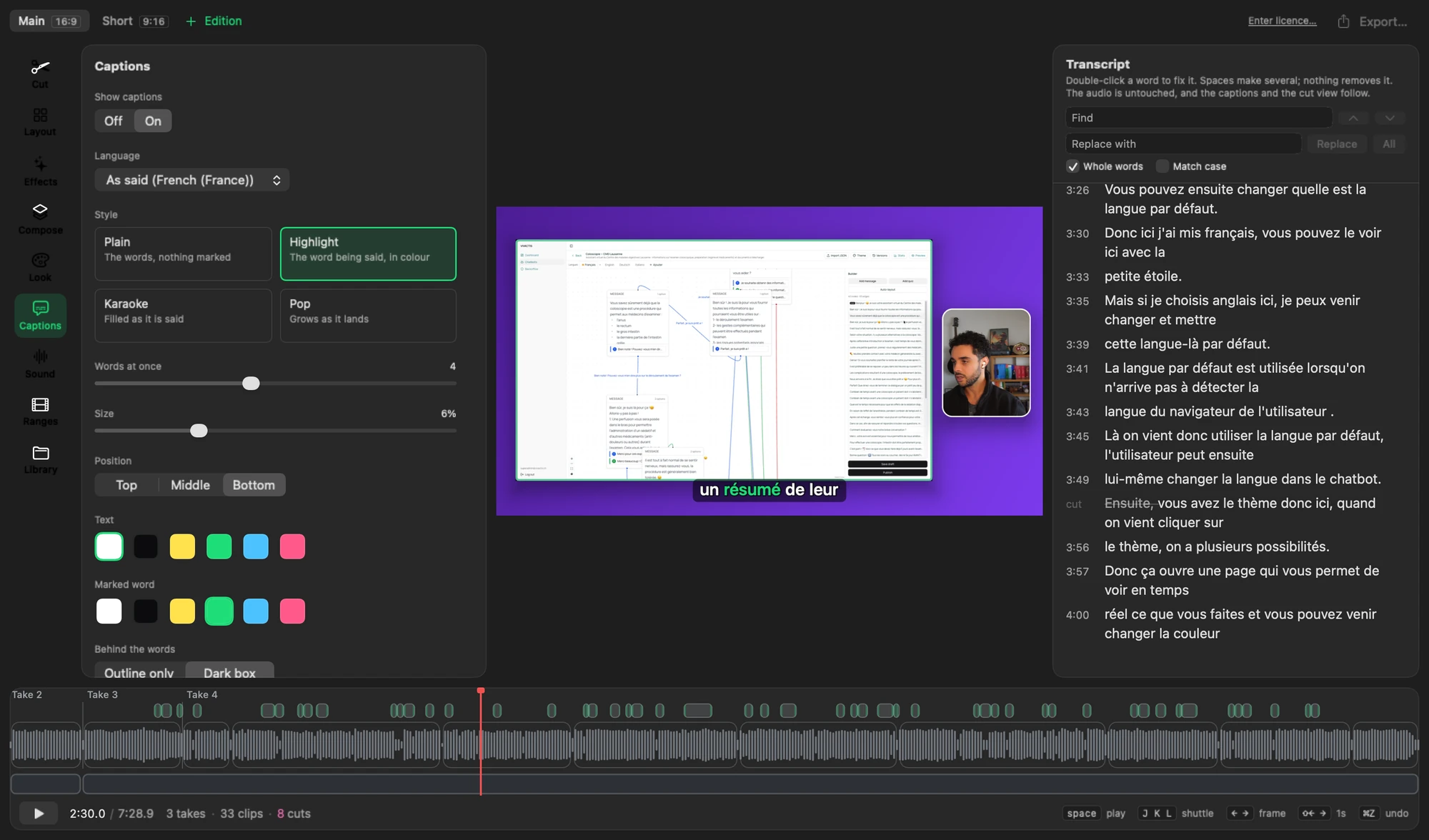This screenshot has height=840, width=1429.
Task: Open the Look panel
Action: [x=40, y=267]
